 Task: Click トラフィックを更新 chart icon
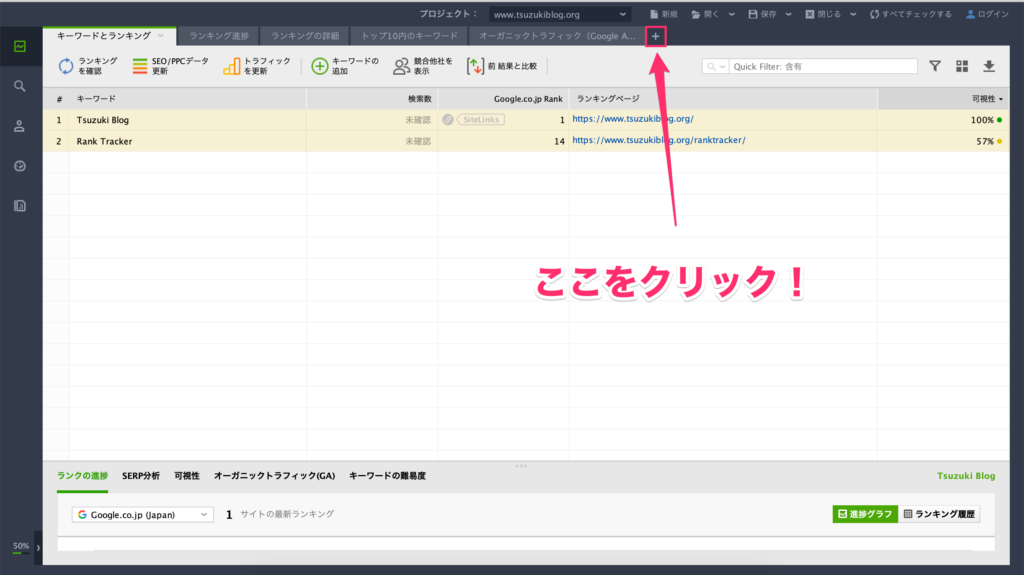pos(232,66)
